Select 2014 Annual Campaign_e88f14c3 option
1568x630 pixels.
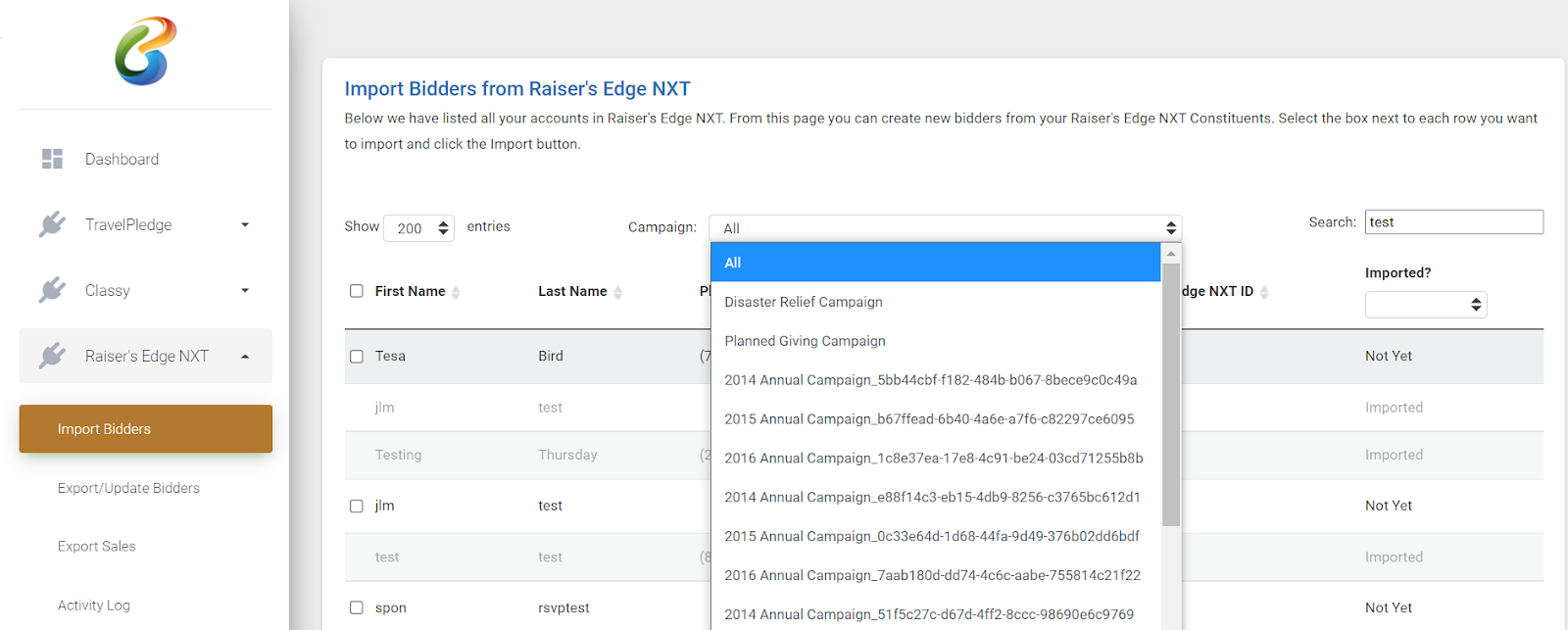(x=936, y=498)
